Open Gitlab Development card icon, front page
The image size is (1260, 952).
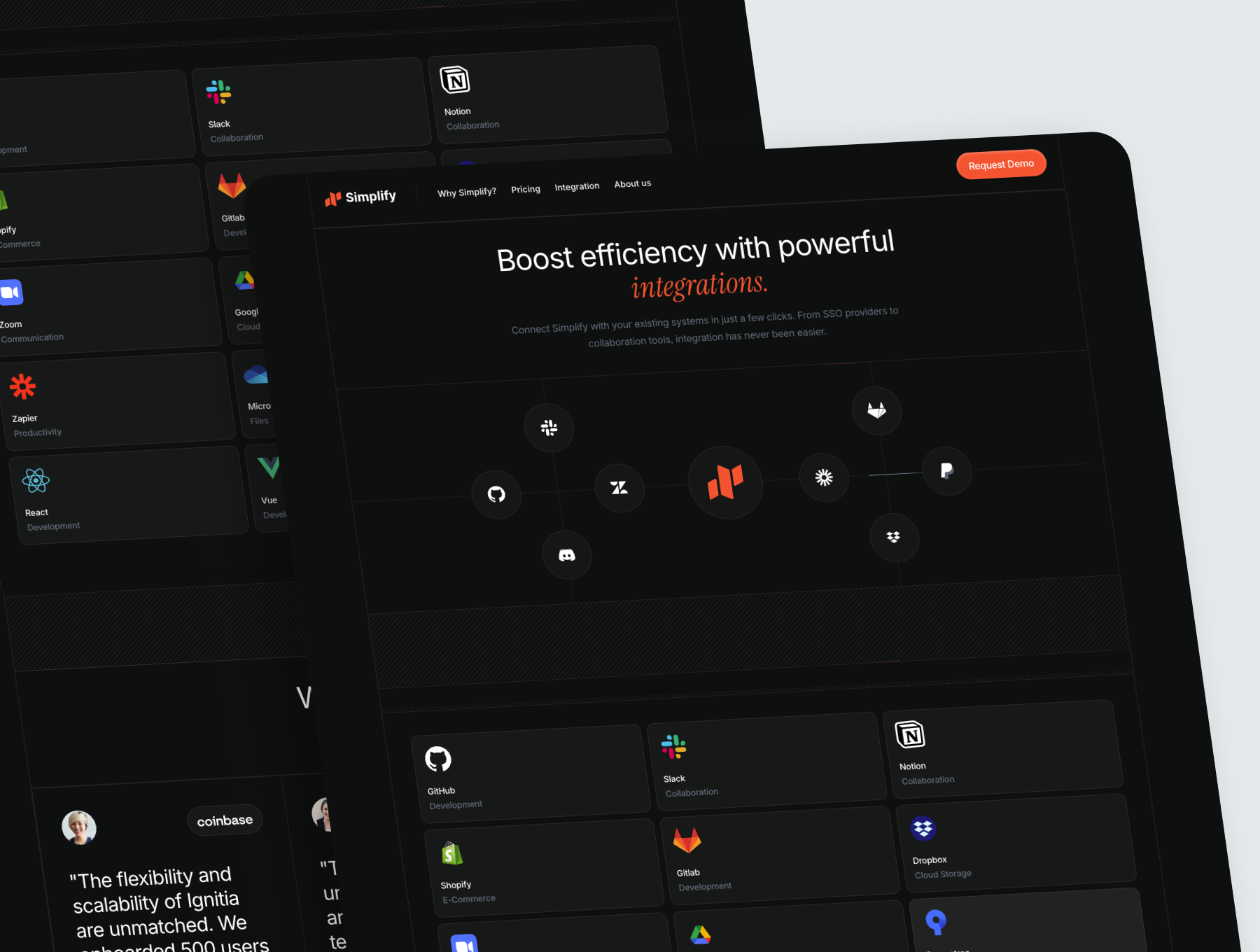tap(687, 840)
